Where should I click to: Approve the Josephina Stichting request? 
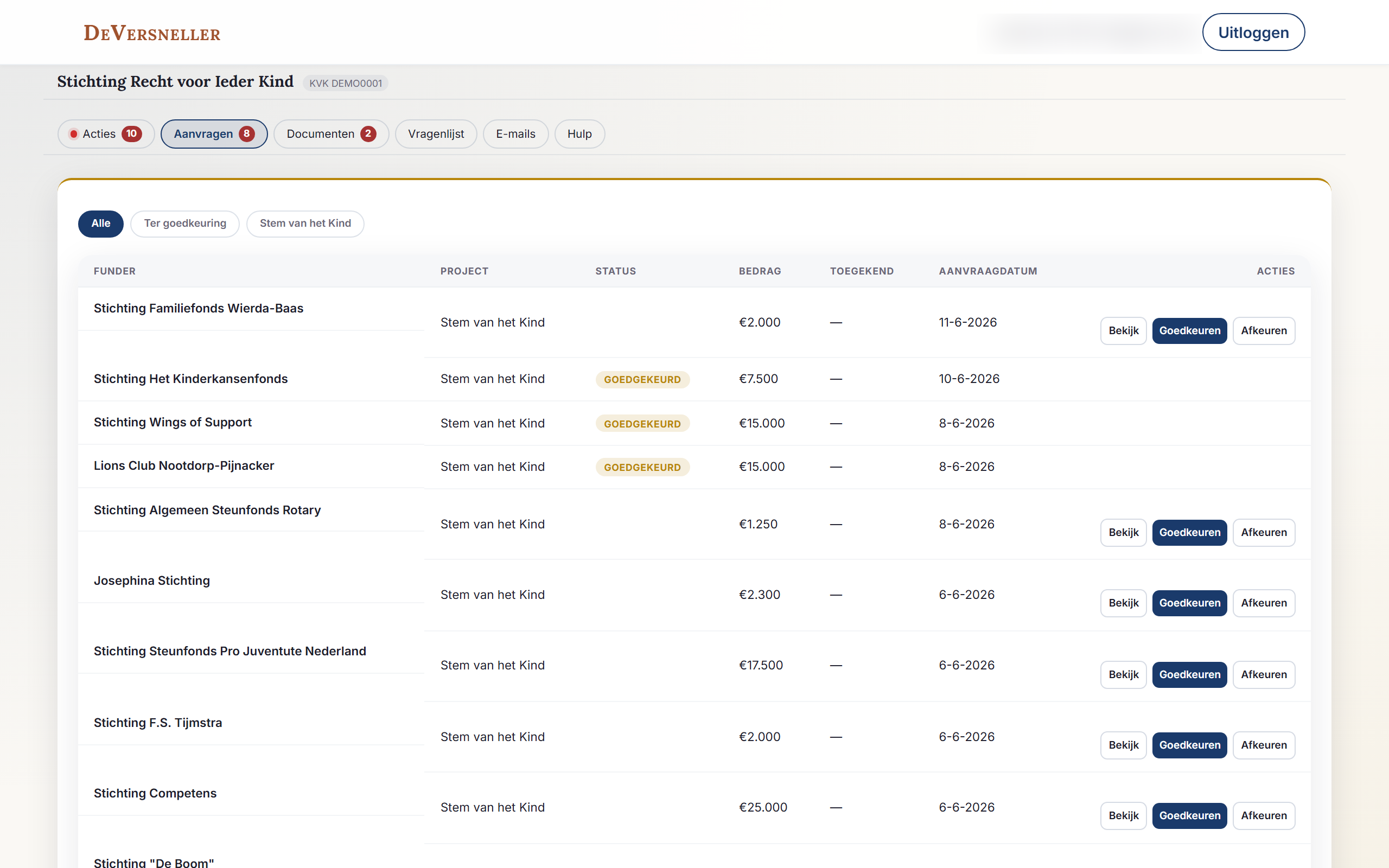[1189, 603]
